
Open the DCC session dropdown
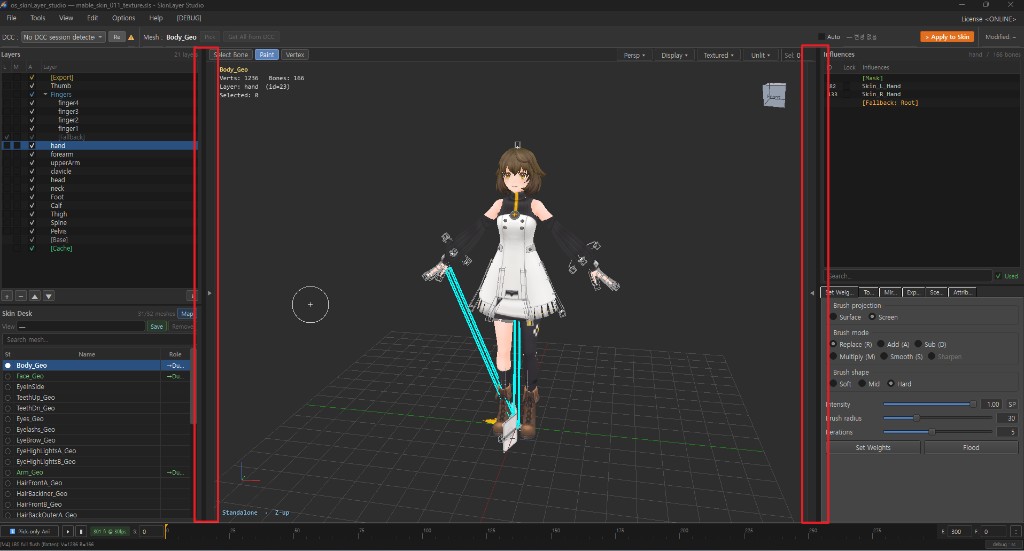pos(63,37)
